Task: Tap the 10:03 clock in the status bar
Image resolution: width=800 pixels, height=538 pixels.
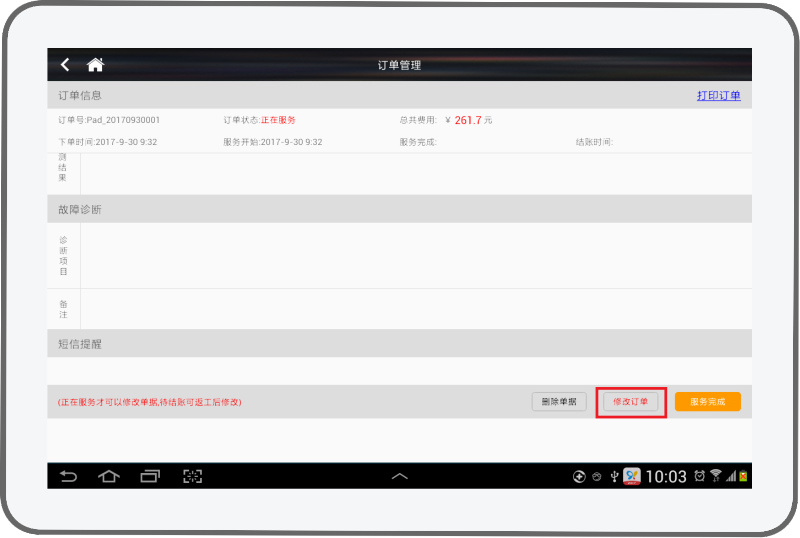Action: [x=665, y=476]
